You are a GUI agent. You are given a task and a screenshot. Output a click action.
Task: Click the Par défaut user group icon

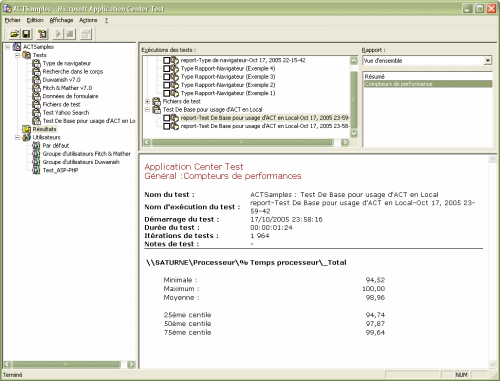[x=36, y=145]
